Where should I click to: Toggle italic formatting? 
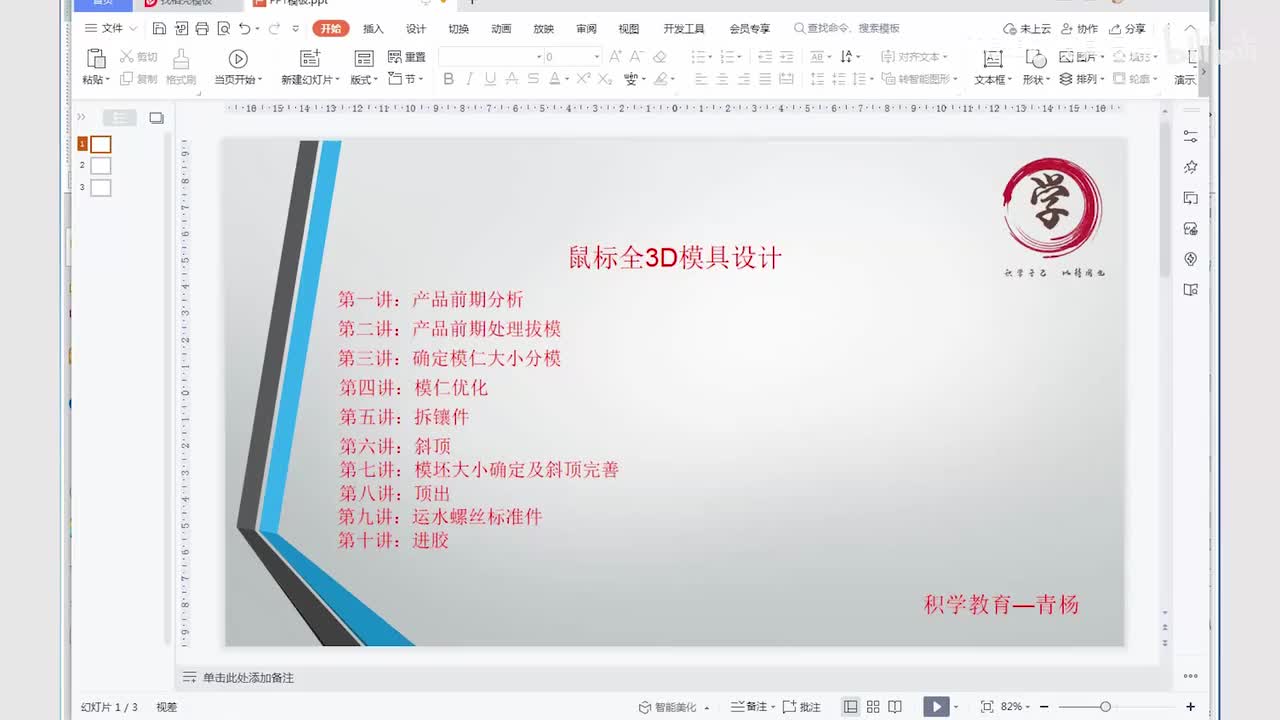[469, 79]
